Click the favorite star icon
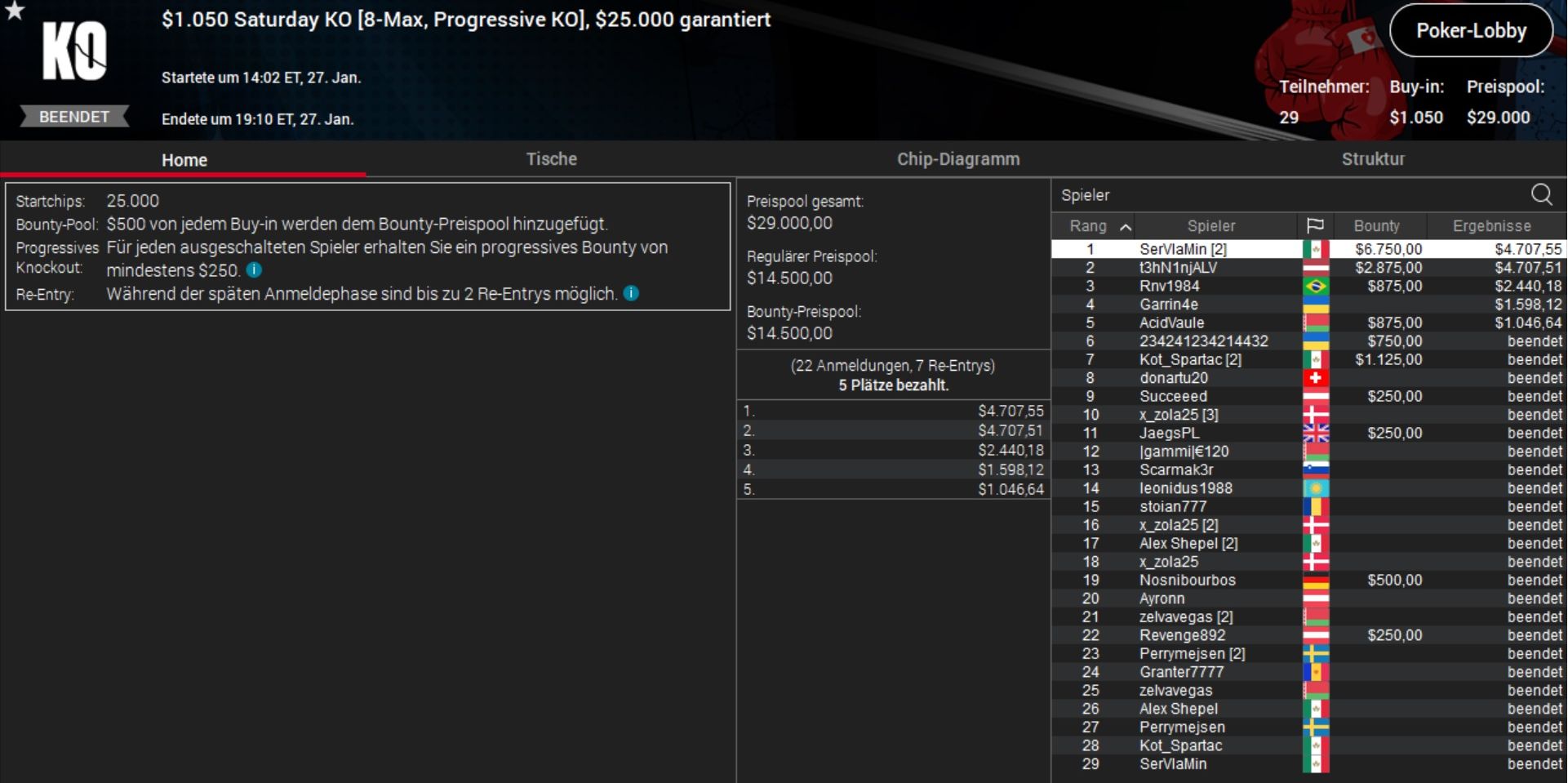The width and height of the screenshot is (1568, 783). coord(15,11)
